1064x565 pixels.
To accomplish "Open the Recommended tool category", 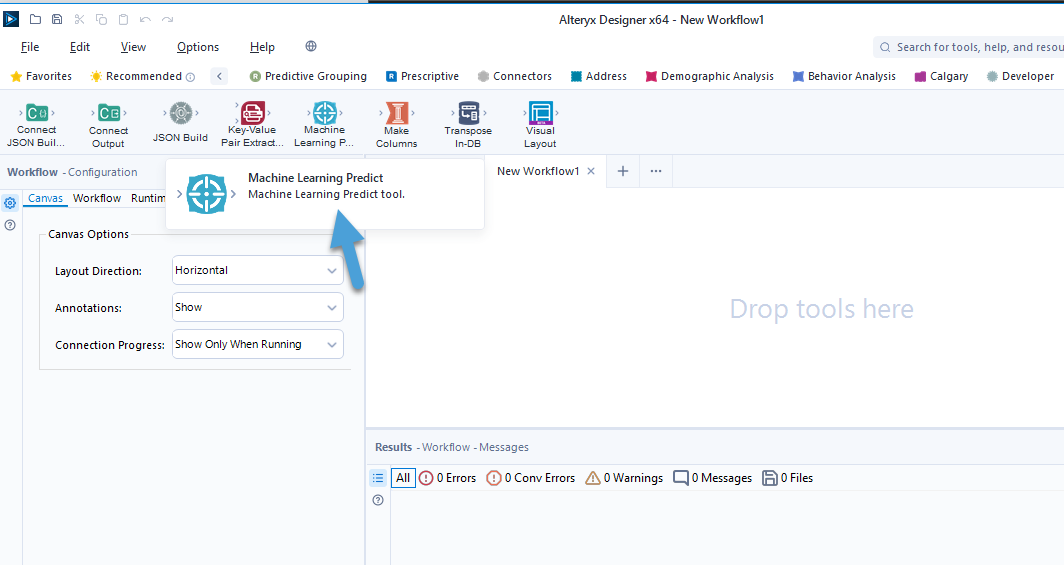I will point(136,76).
